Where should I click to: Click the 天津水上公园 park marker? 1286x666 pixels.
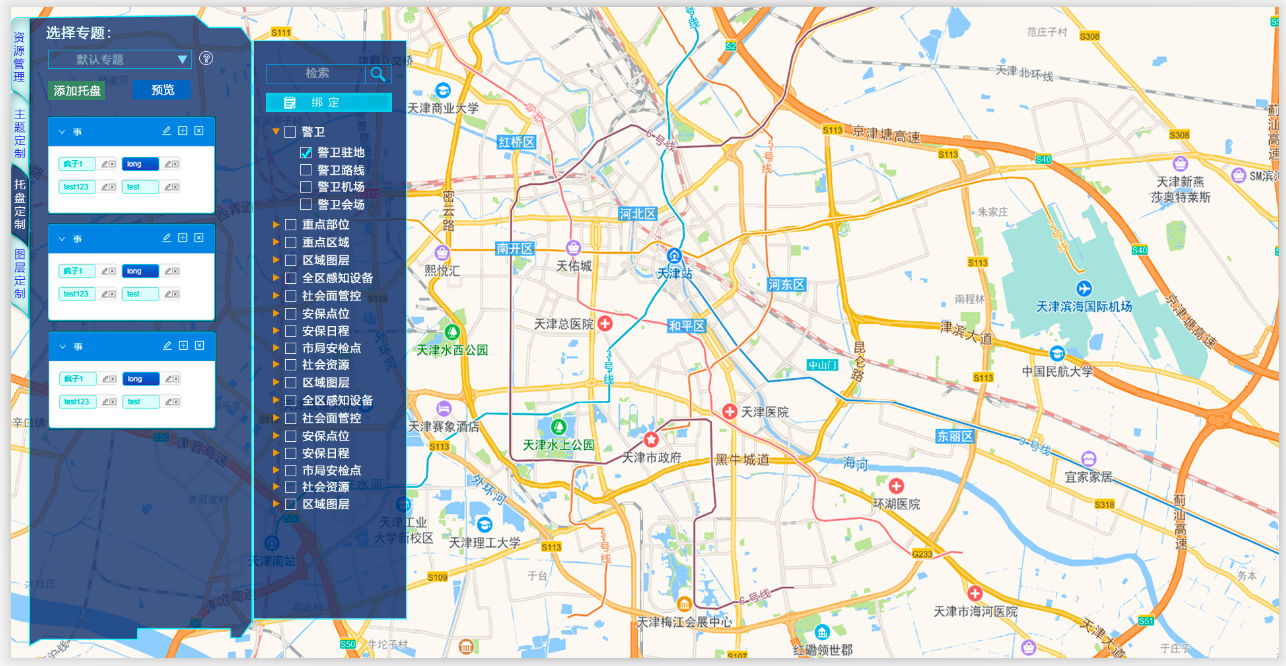559,427
